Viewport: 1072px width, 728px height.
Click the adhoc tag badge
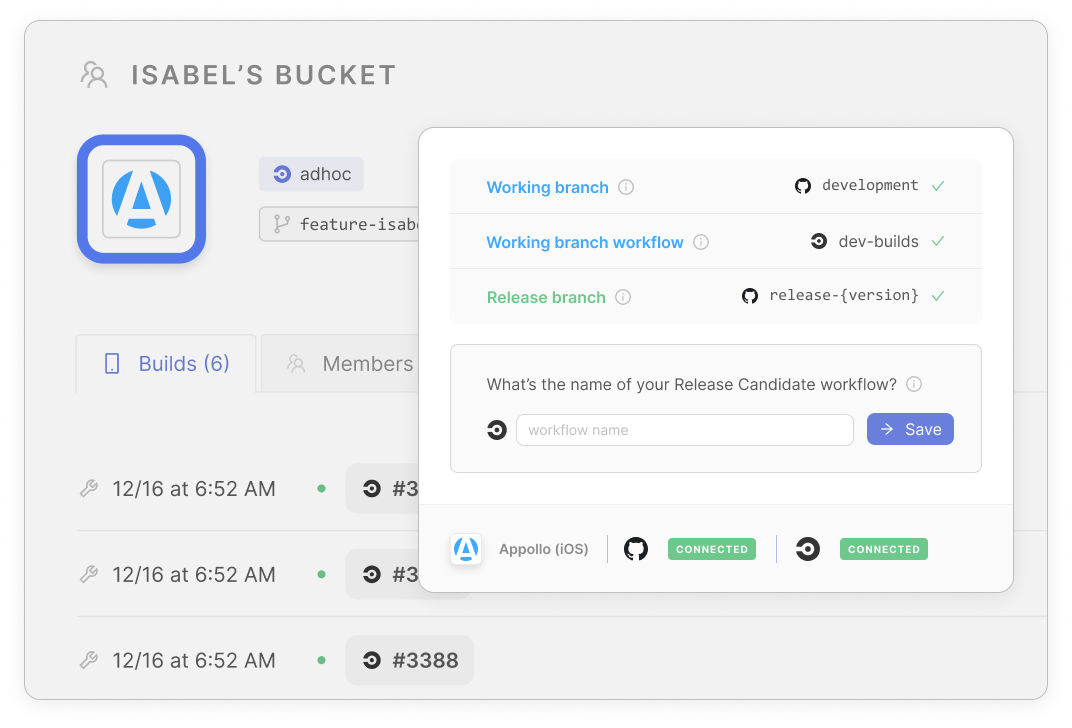311,174
